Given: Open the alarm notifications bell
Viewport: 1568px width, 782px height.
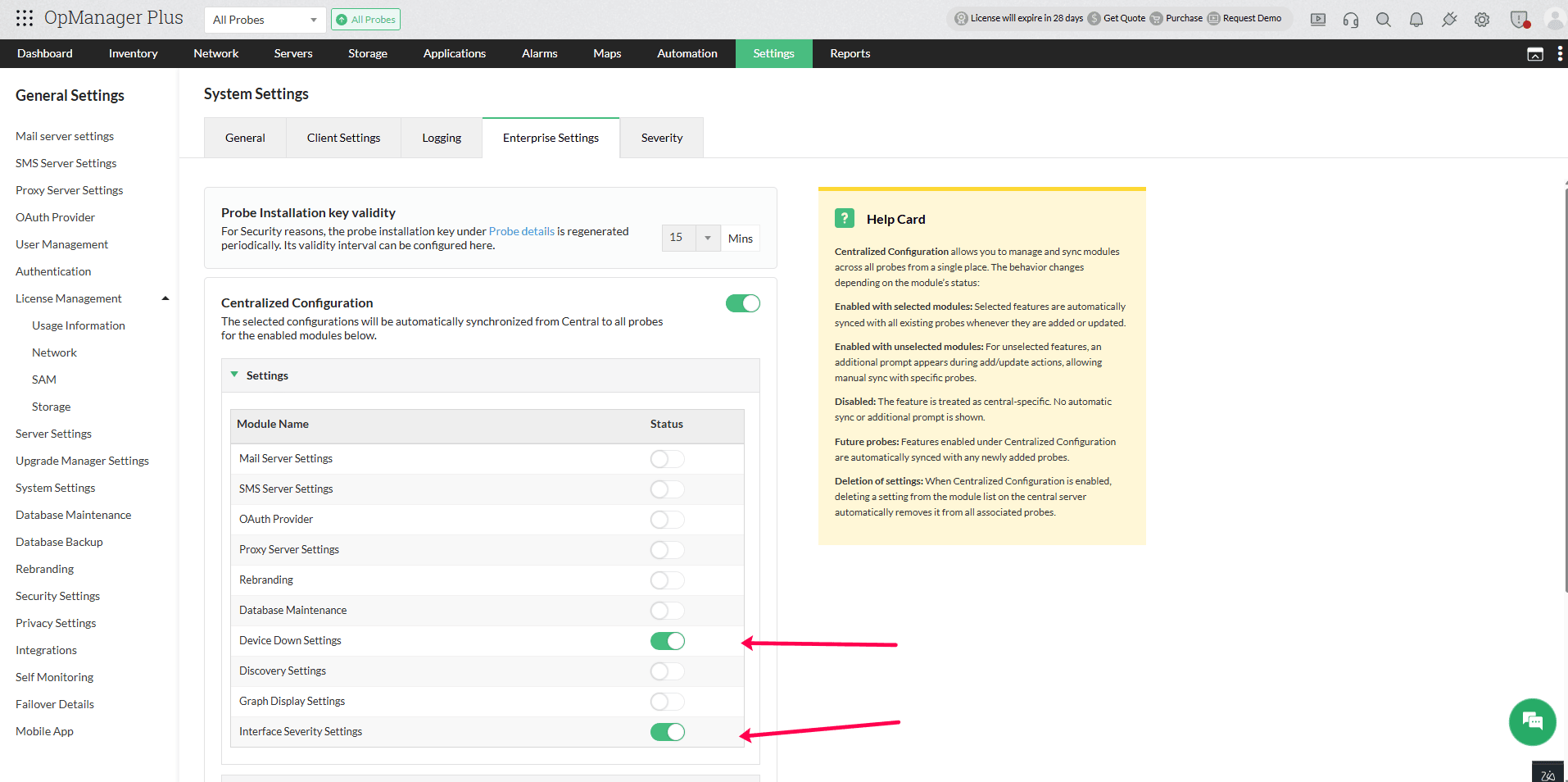Looking at the screenshot, I should (x=1416, y=20).
